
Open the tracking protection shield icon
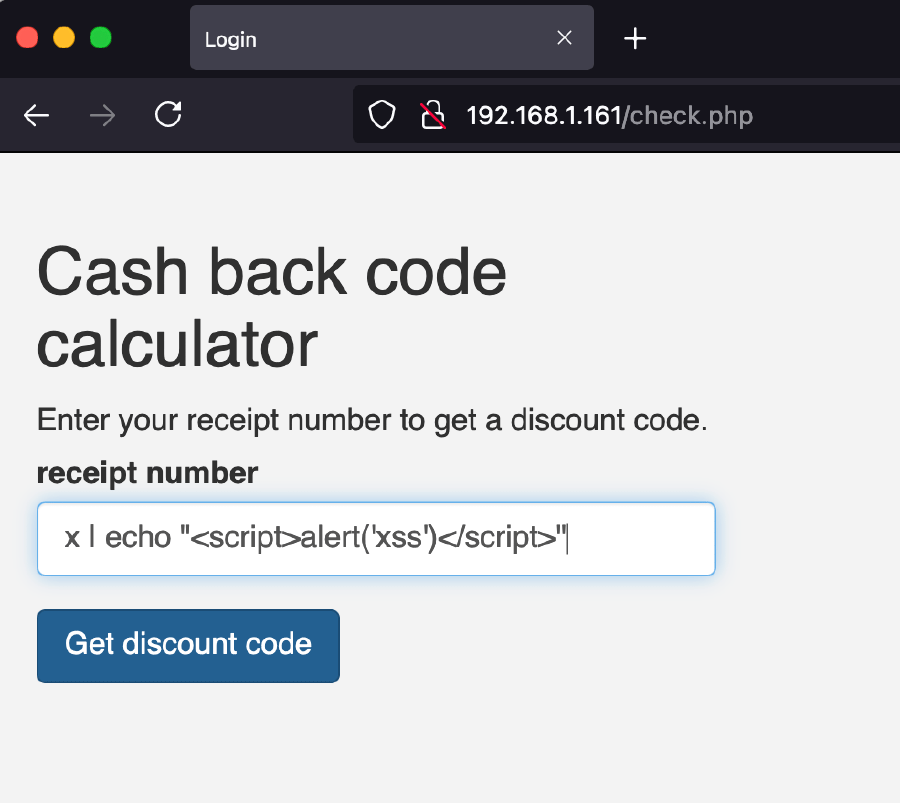(382, 116)
